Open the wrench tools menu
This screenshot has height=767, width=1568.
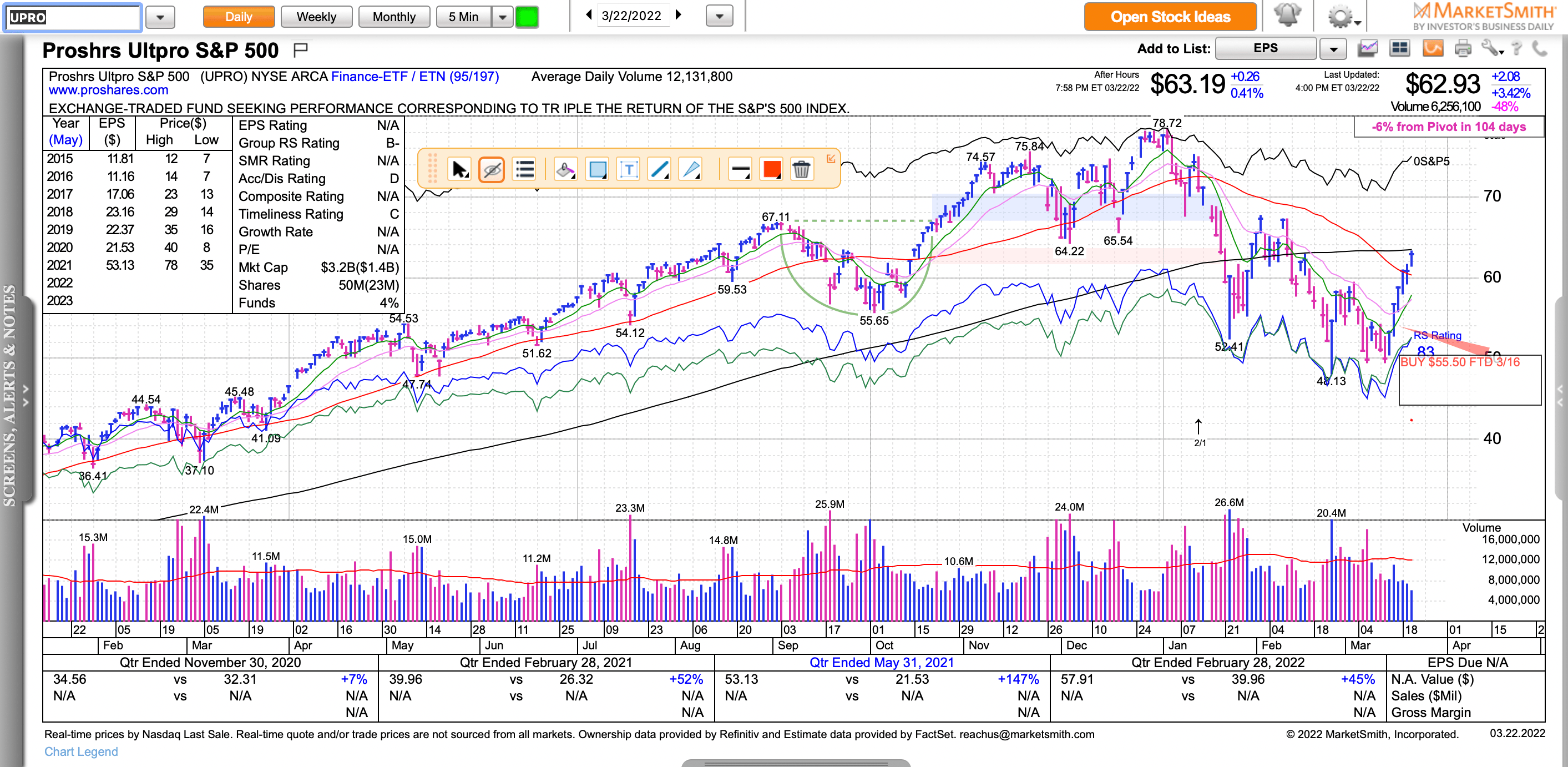[x=1492, y=48]
